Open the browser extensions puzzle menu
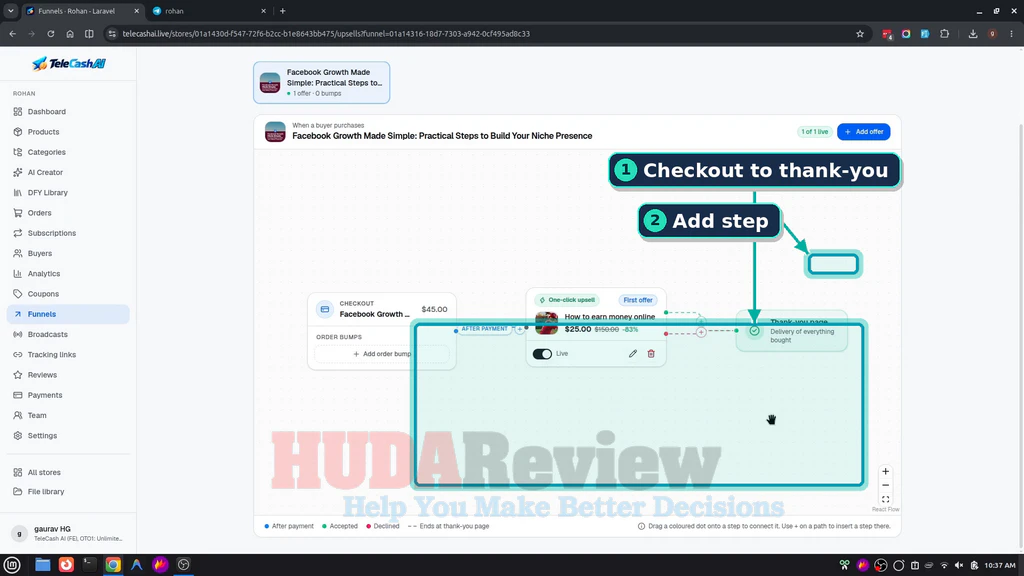 [x=944, y=34]
